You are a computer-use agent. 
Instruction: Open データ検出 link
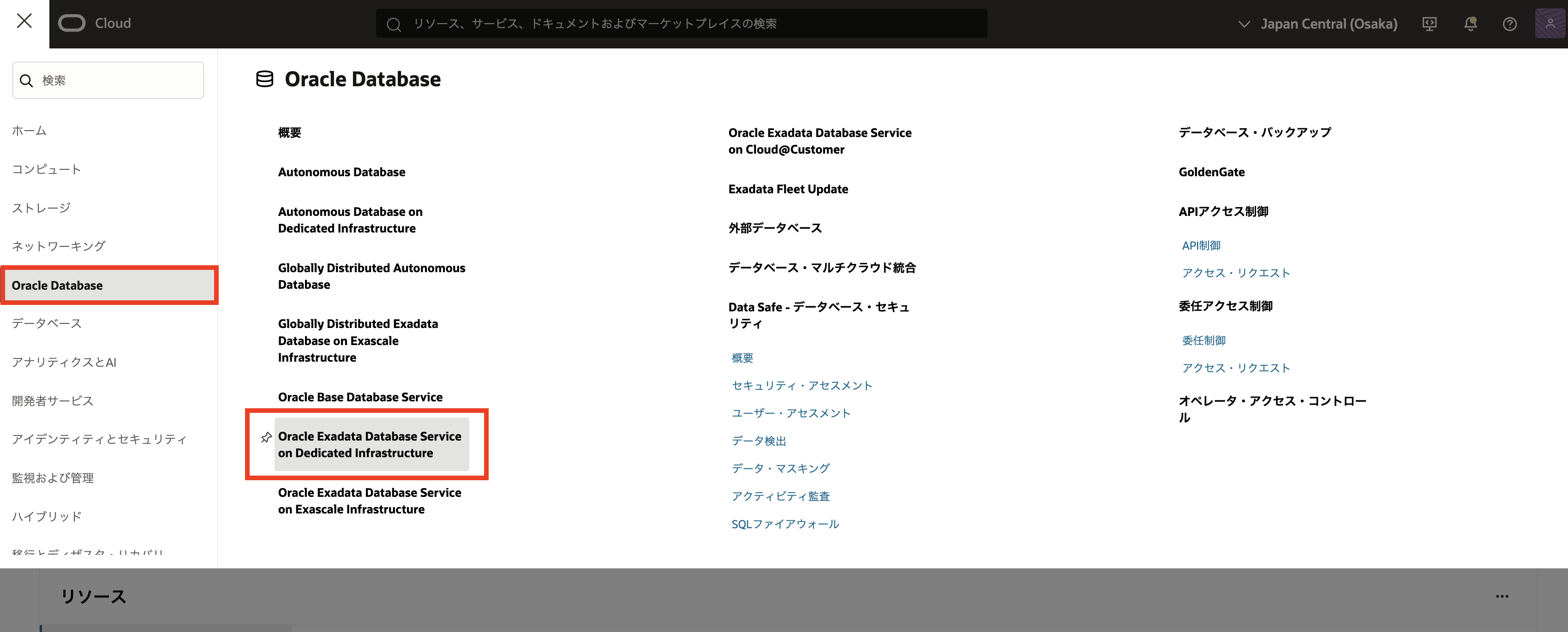pyautogui.click(x=759, y=441)
